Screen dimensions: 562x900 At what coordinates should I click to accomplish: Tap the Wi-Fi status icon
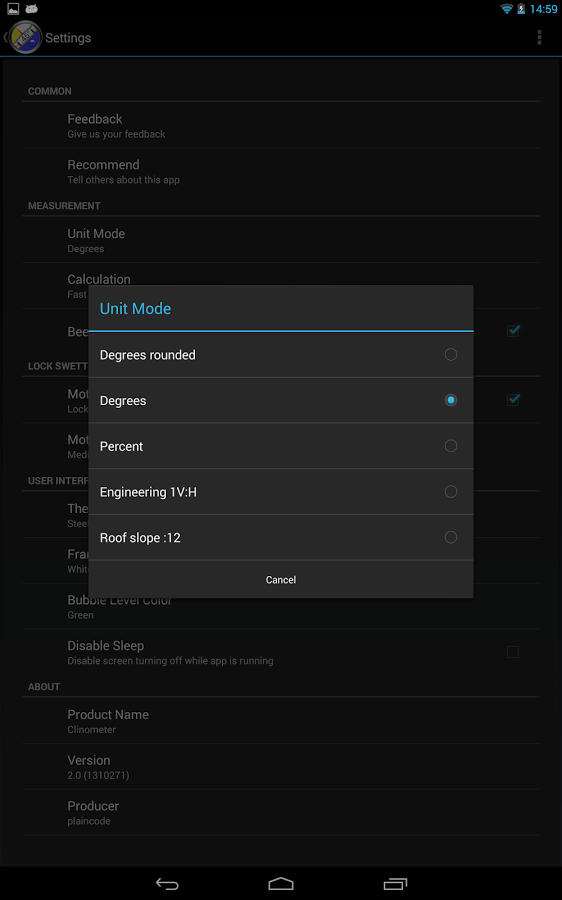(x=506, y=9)
